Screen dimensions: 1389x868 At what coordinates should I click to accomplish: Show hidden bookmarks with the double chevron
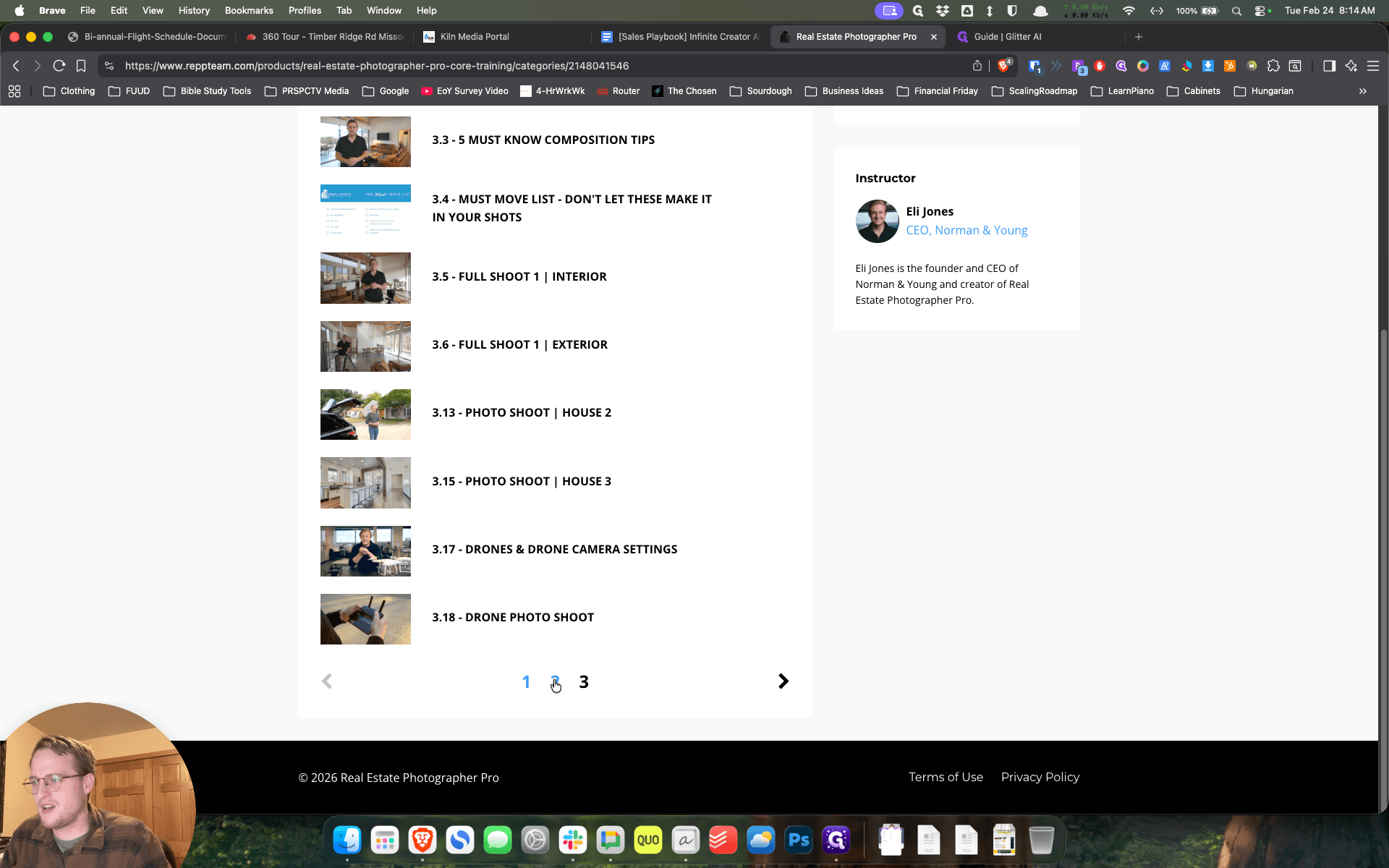[x=1363, y=91]
